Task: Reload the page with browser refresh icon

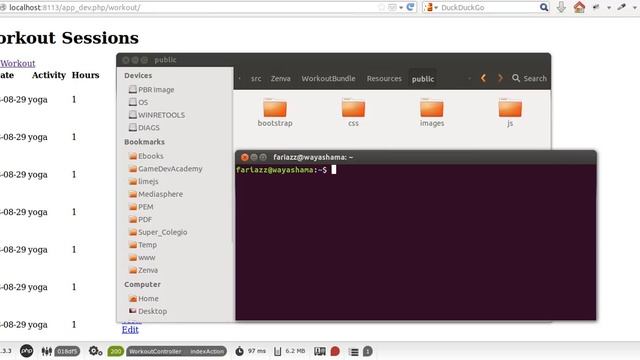Action: [x=411, y=7]
